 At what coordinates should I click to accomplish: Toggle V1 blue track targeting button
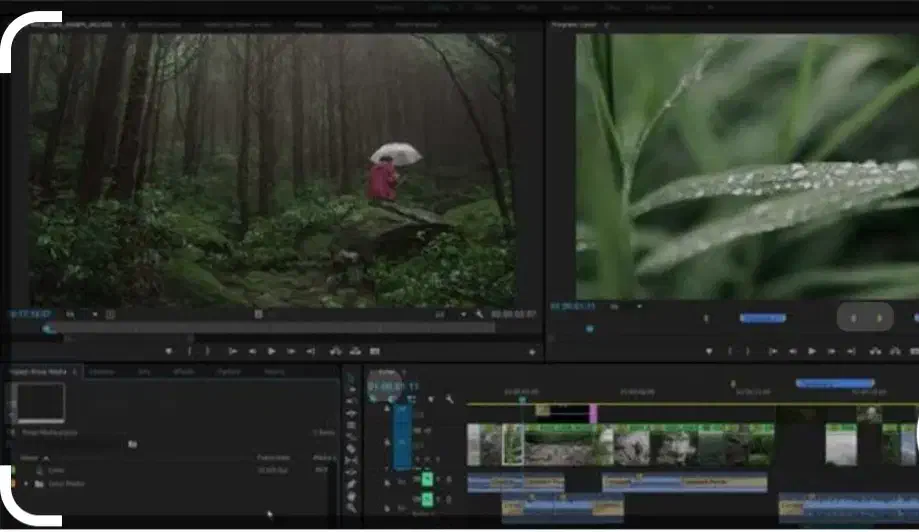(x=401, y=440)
